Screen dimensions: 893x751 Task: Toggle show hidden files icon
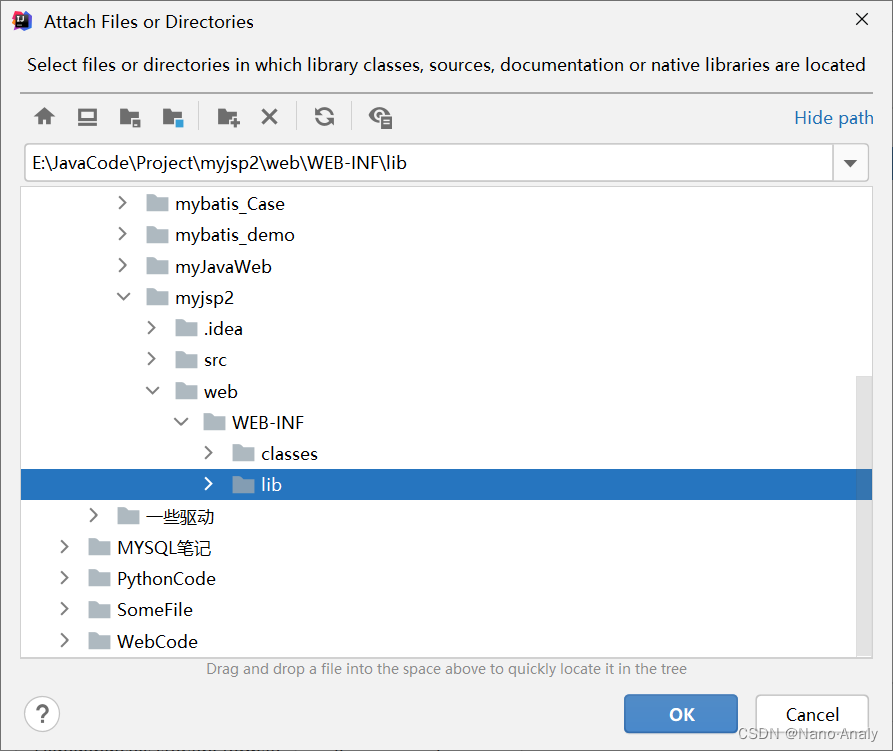380,117
